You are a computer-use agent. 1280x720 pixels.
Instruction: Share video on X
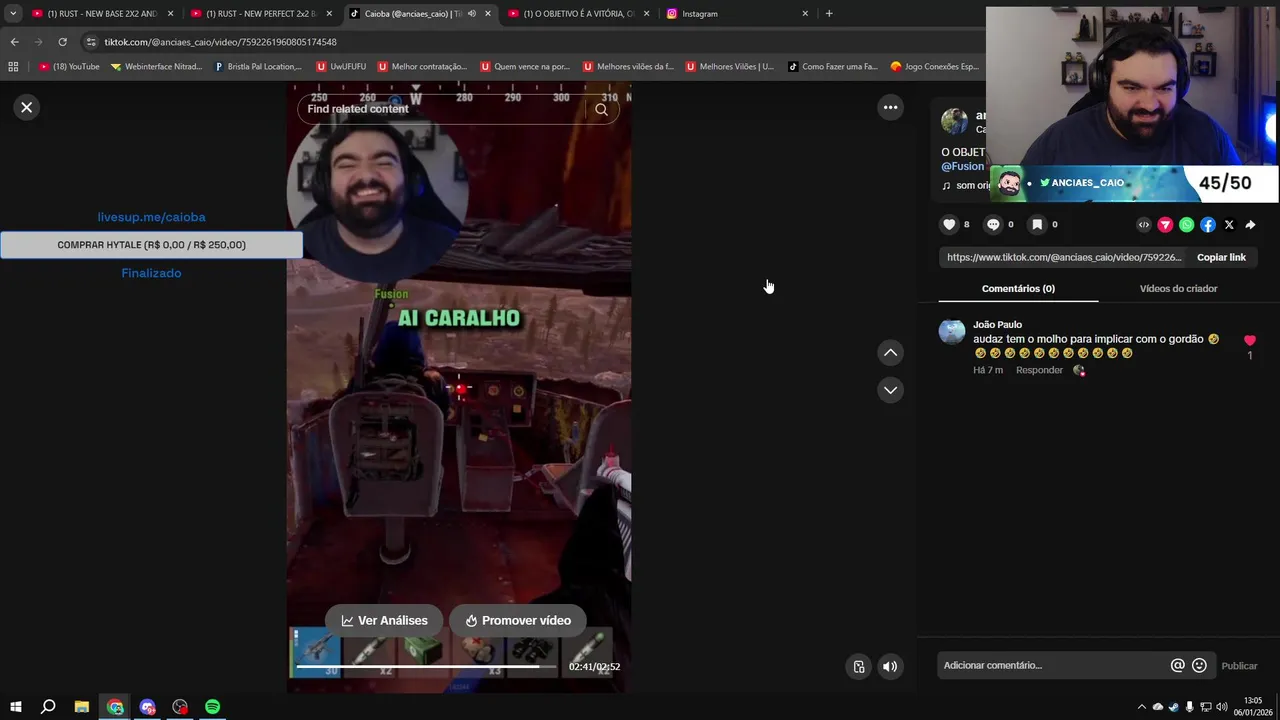pos(1229,225)
